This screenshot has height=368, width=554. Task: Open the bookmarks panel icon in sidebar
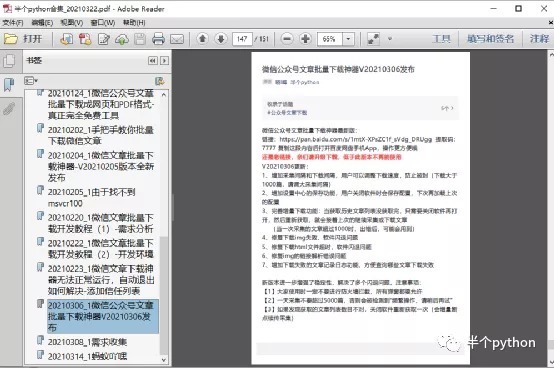coord(9,85)
